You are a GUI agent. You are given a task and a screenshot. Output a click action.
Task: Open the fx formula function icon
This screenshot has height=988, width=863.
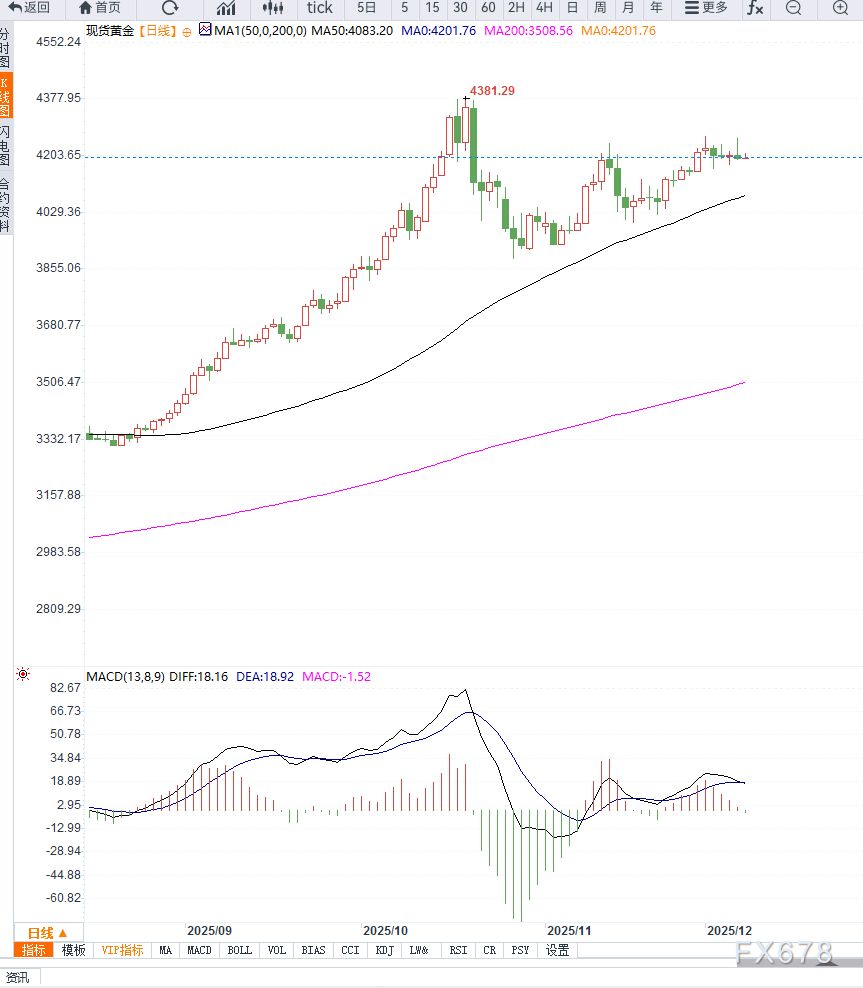755,8
